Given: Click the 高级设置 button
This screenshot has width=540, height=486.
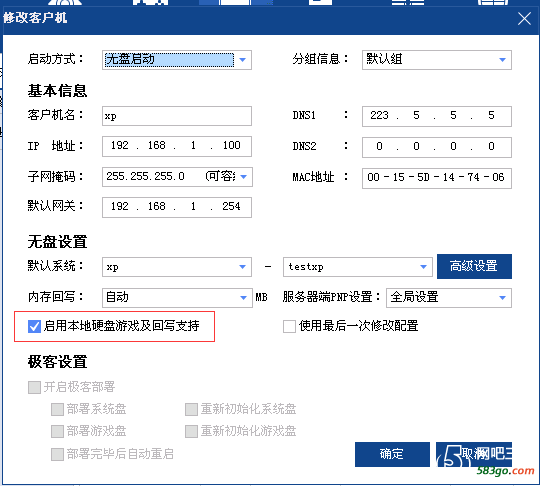Looking at the screenshot, I should tap(474, 266).
